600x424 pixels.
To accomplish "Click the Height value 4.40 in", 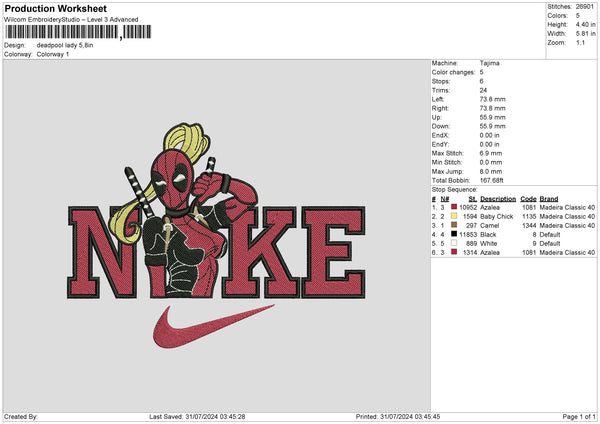I will 585,24.
